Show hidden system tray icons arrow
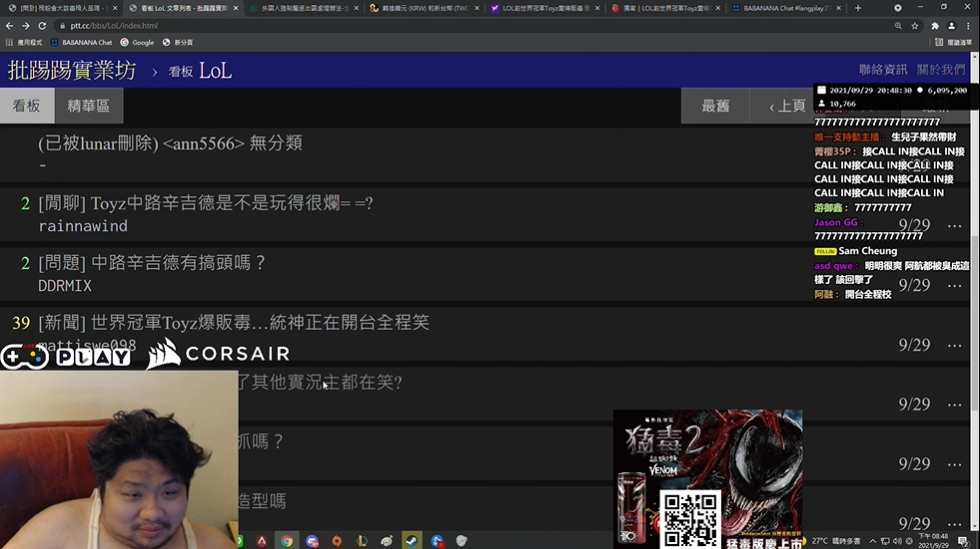 point(872,541)
